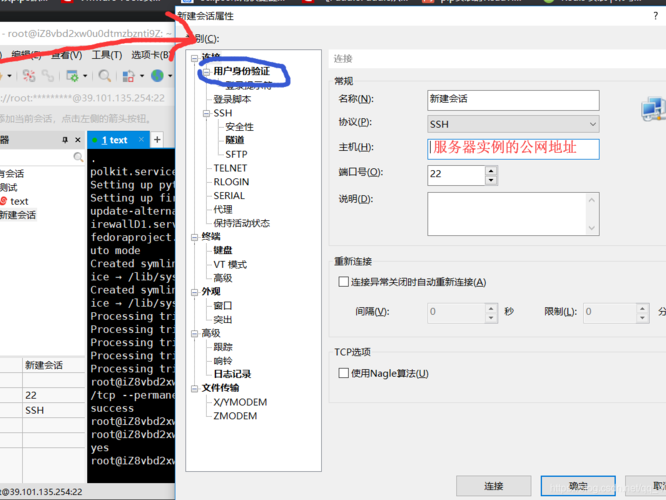The image size is (666, 500).
Task: Decrease the 间隔 interval spinner
Action: coord(491,318)
